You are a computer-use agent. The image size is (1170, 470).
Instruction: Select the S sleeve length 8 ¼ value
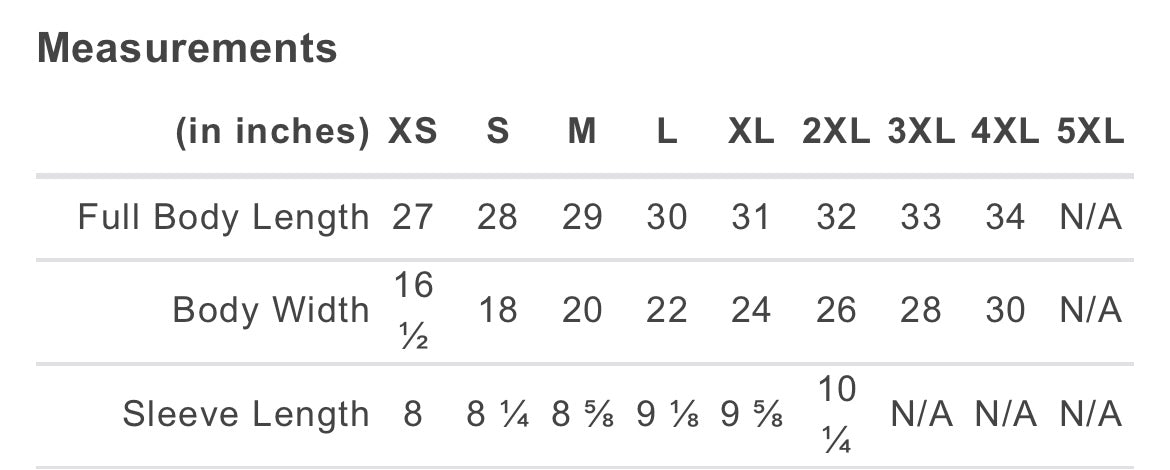(498, 414)
